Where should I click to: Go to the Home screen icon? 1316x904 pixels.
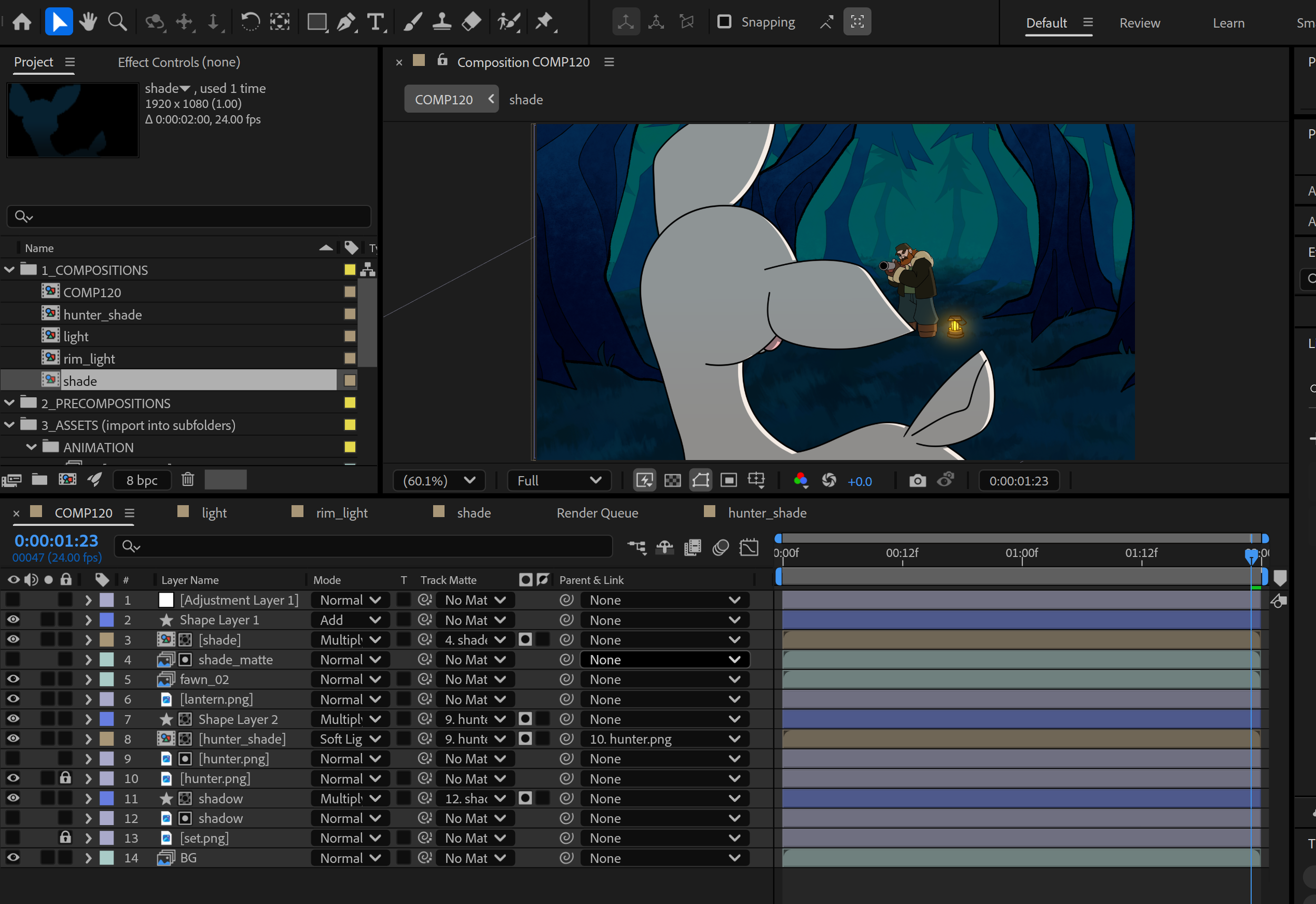pyautogui.click(x=22, y=22)
